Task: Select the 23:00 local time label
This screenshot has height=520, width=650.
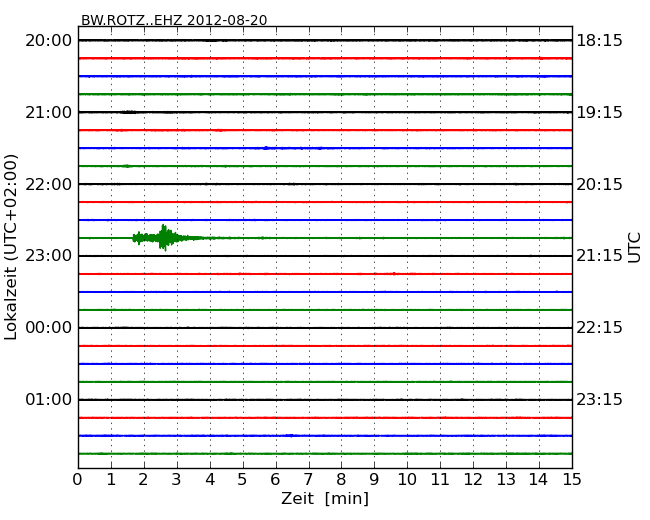Action: pyautogui.click(x=49, y=255)
